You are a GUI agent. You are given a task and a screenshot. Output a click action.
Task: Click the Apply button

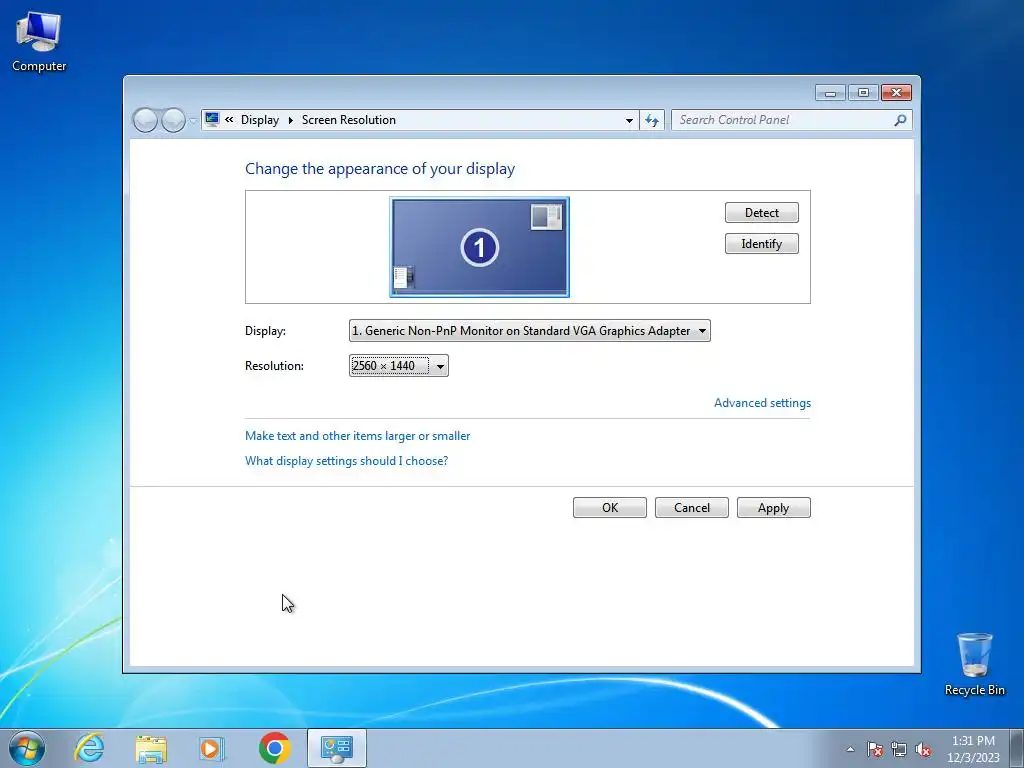(x=774, y=507)
